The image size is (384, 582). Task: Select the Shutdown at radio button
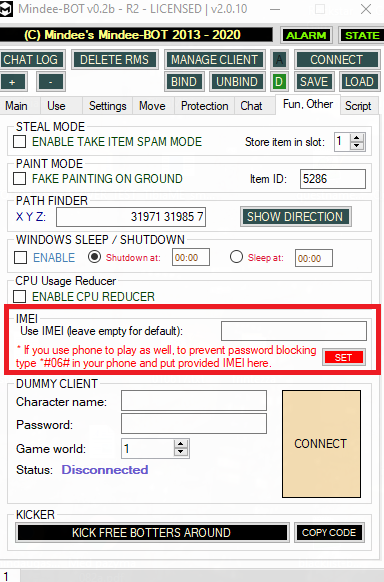[x=94, y=257]
